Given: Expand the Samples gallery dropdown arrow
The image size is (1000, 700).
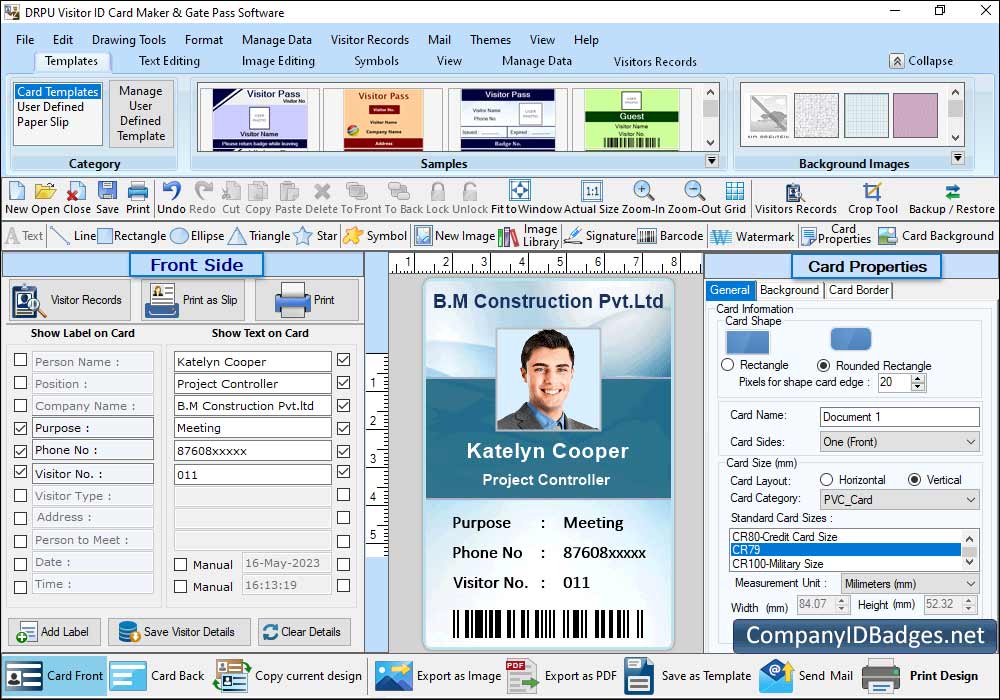Looking at the screenshot, I should pyautogui.click(x=712, y=161).
